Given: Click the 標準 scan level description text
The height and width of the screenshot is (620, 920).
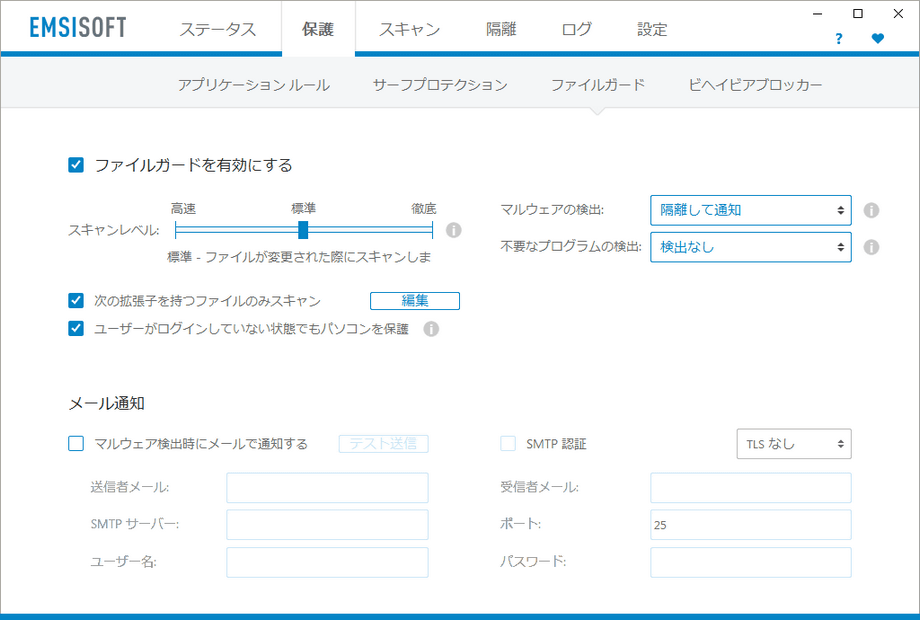Looking at the screenshot, I should point(299,257).
